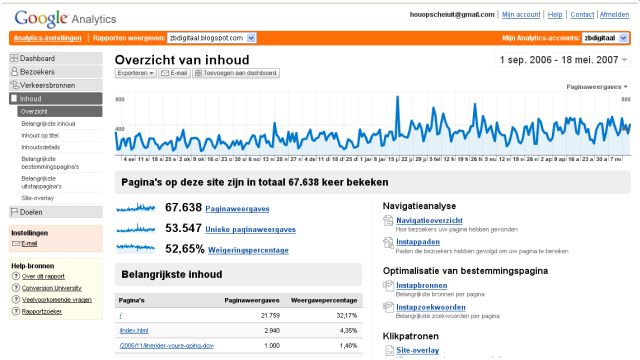Open Belangrijkste bestemmingspagina's in sidebar
The image size is (640, 360).
click(x=50, y=163)
